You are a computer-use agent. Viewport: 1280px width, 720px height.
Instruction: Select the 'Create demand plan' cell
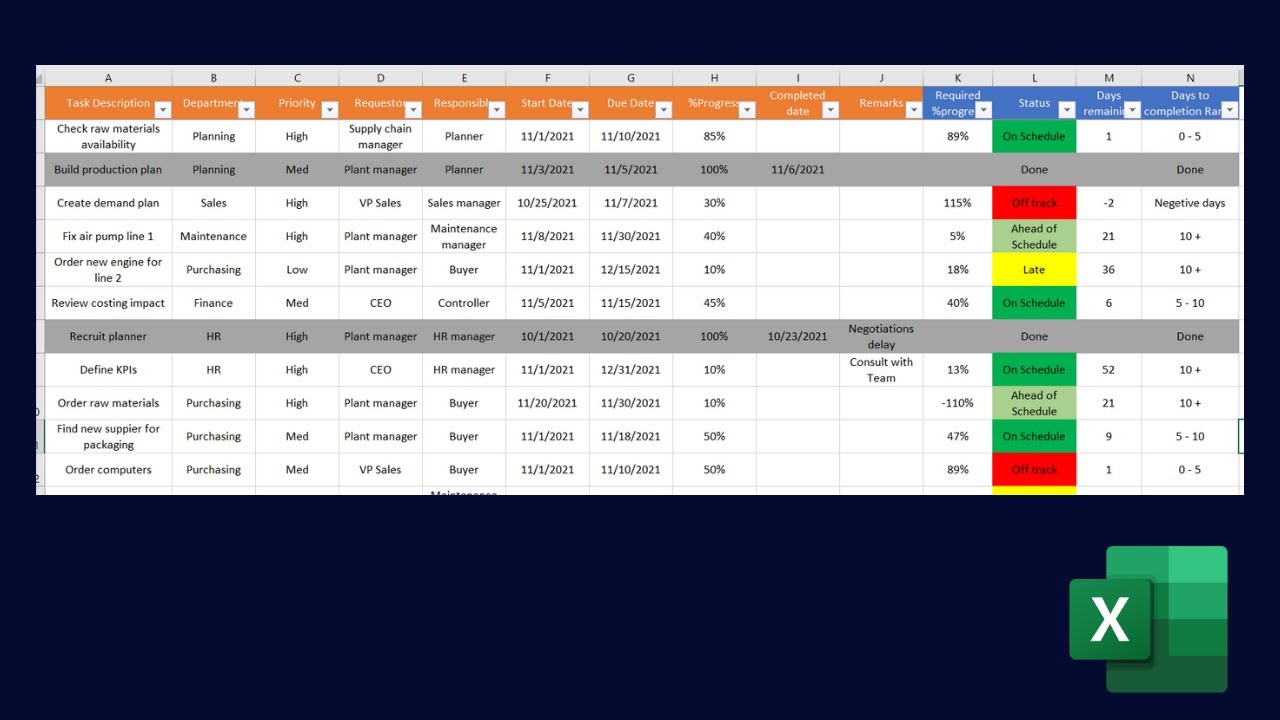pos(108,203)
